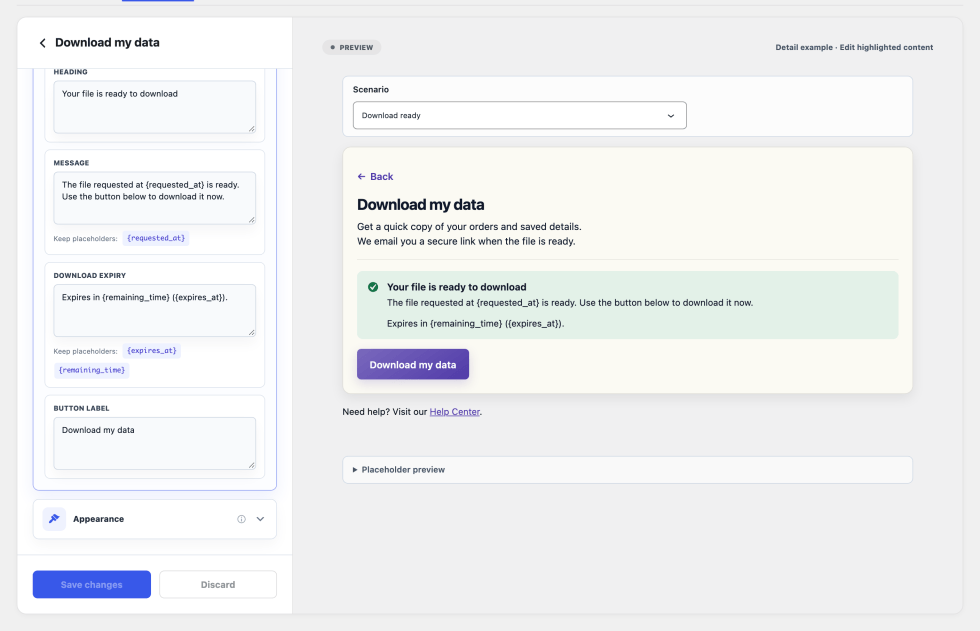Focus the Heading text area
This screenshot has height=631, width=980.
pyautogui.click(x=154, y=107)
